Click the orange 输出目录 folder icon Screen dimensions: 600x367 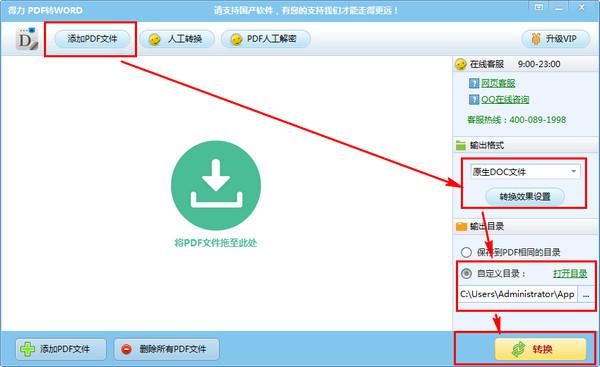[461, 227]
